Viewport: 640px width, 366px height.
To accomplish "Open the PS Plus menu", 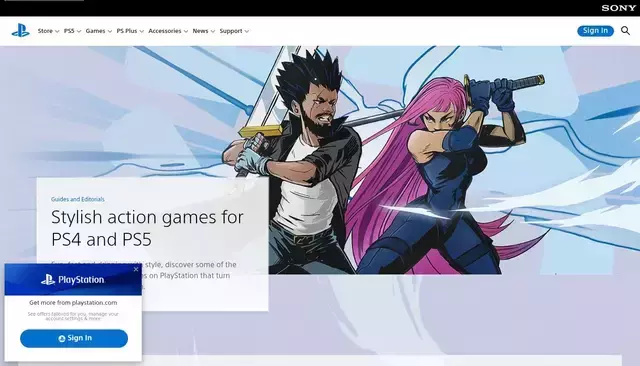I will tap(130, 31).
